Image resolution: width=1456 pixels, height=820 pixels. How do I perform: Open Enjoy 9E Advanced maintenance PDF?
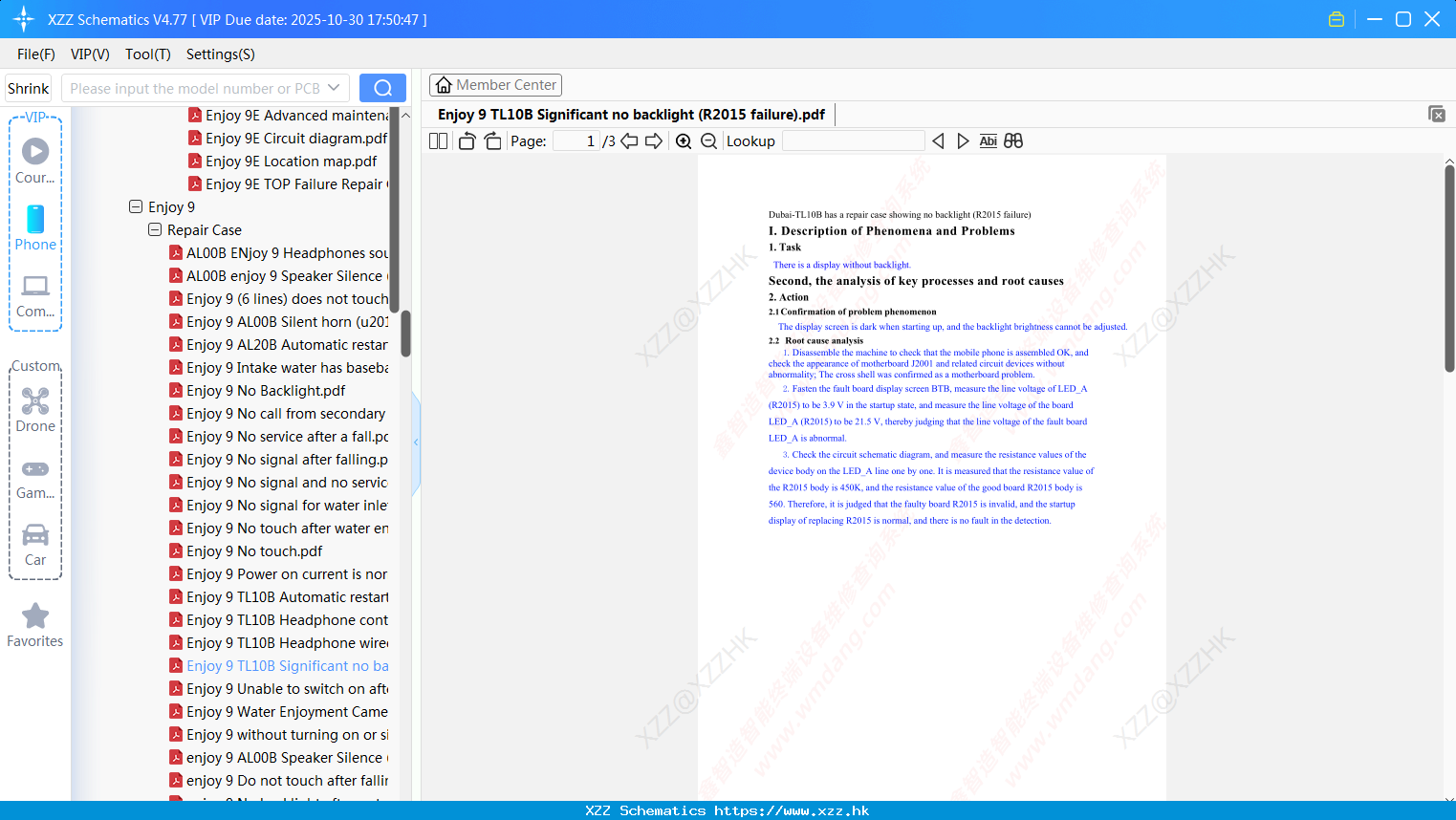289,115
